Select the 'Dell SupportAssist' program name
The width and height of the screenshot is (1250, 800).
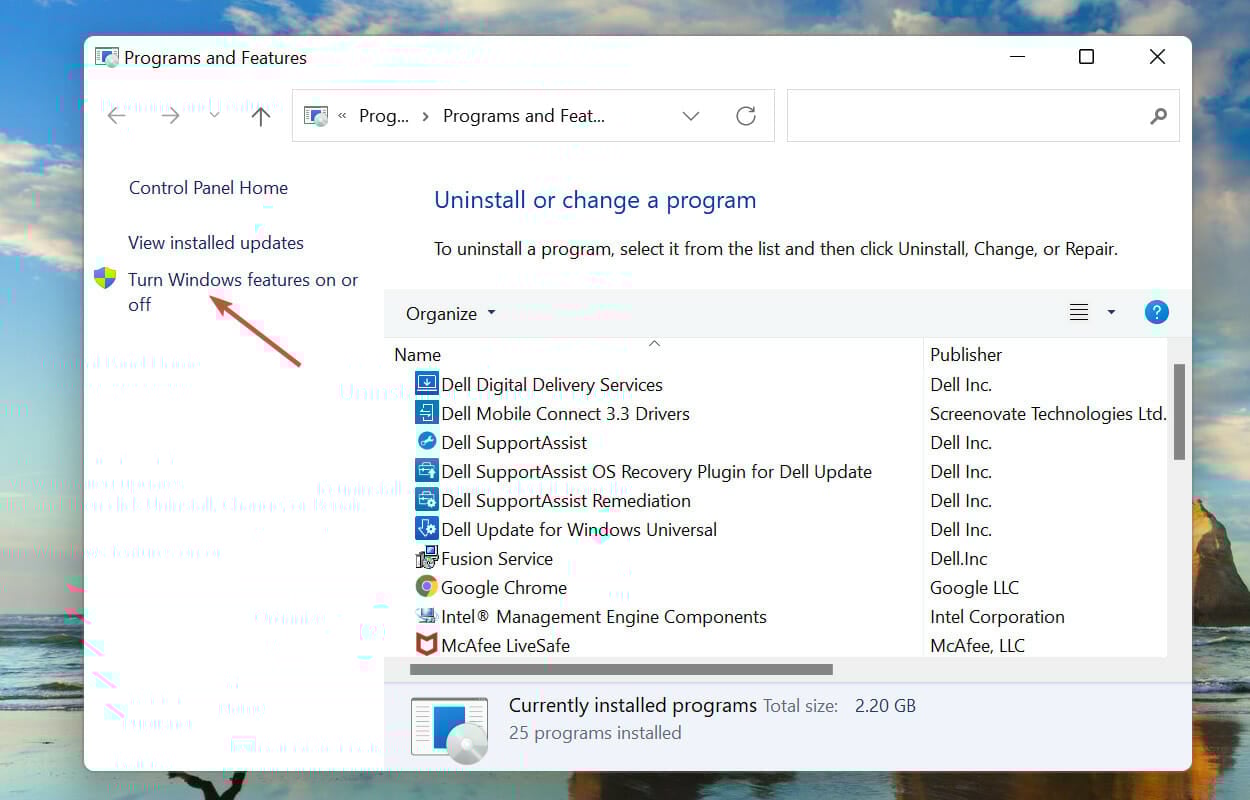pos(514,443)
